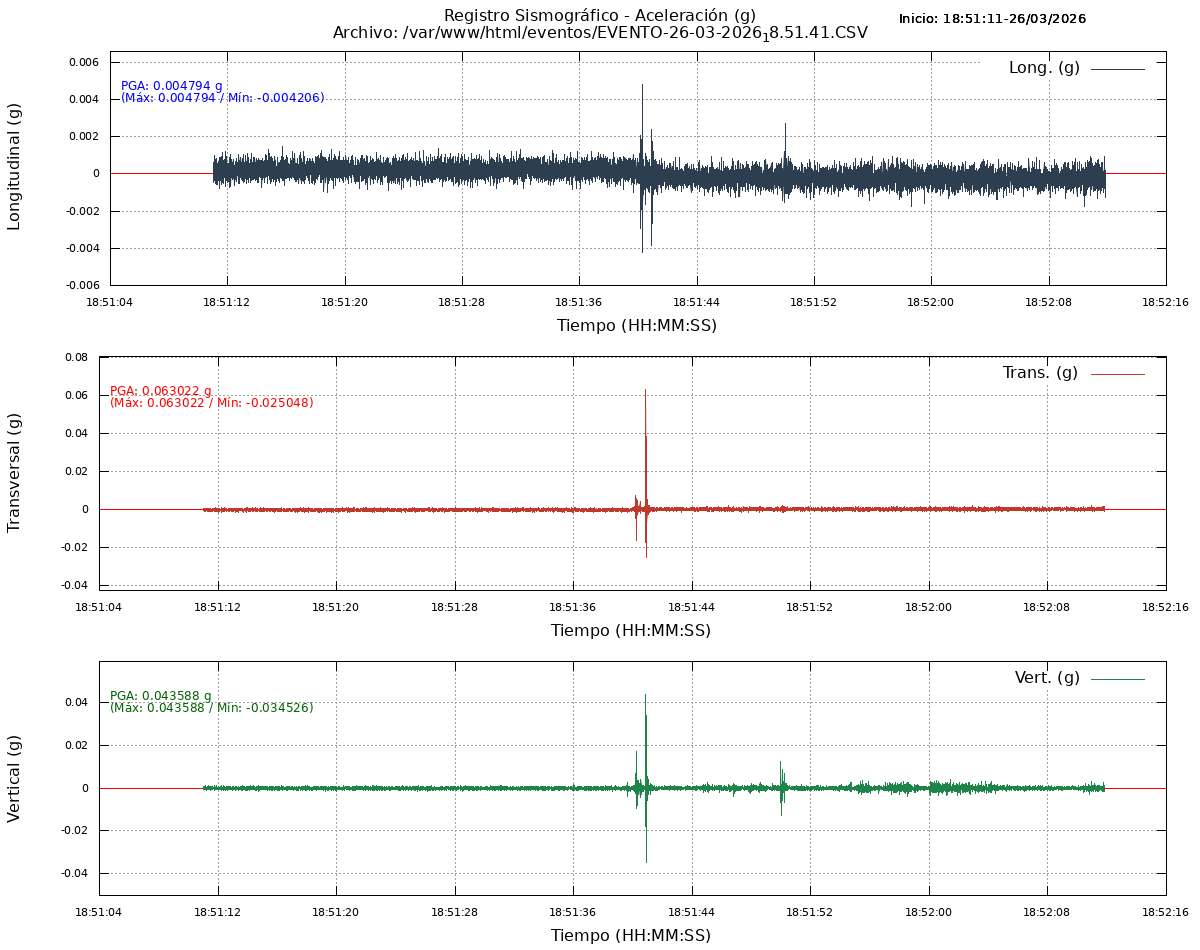Click the red PGA: 0.063022 g annotation
The image size is (1200, 950).
161,391
